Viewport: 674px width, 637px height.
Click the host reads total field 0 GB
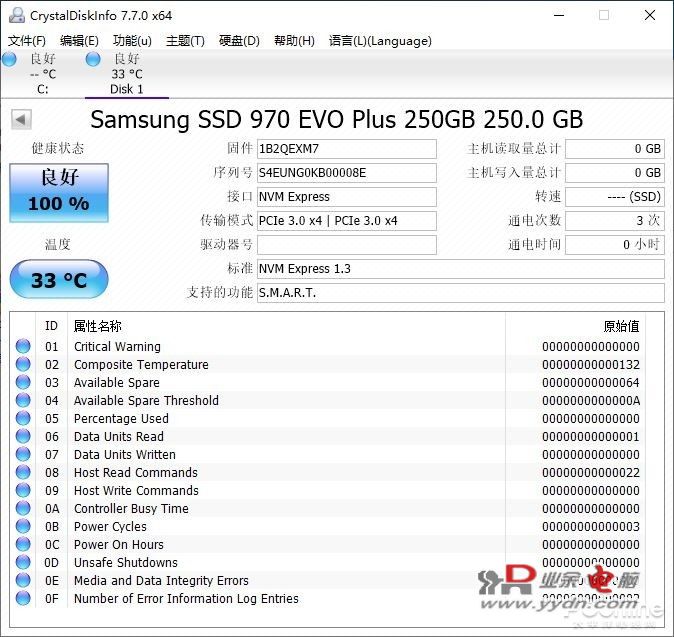point(615,149)
